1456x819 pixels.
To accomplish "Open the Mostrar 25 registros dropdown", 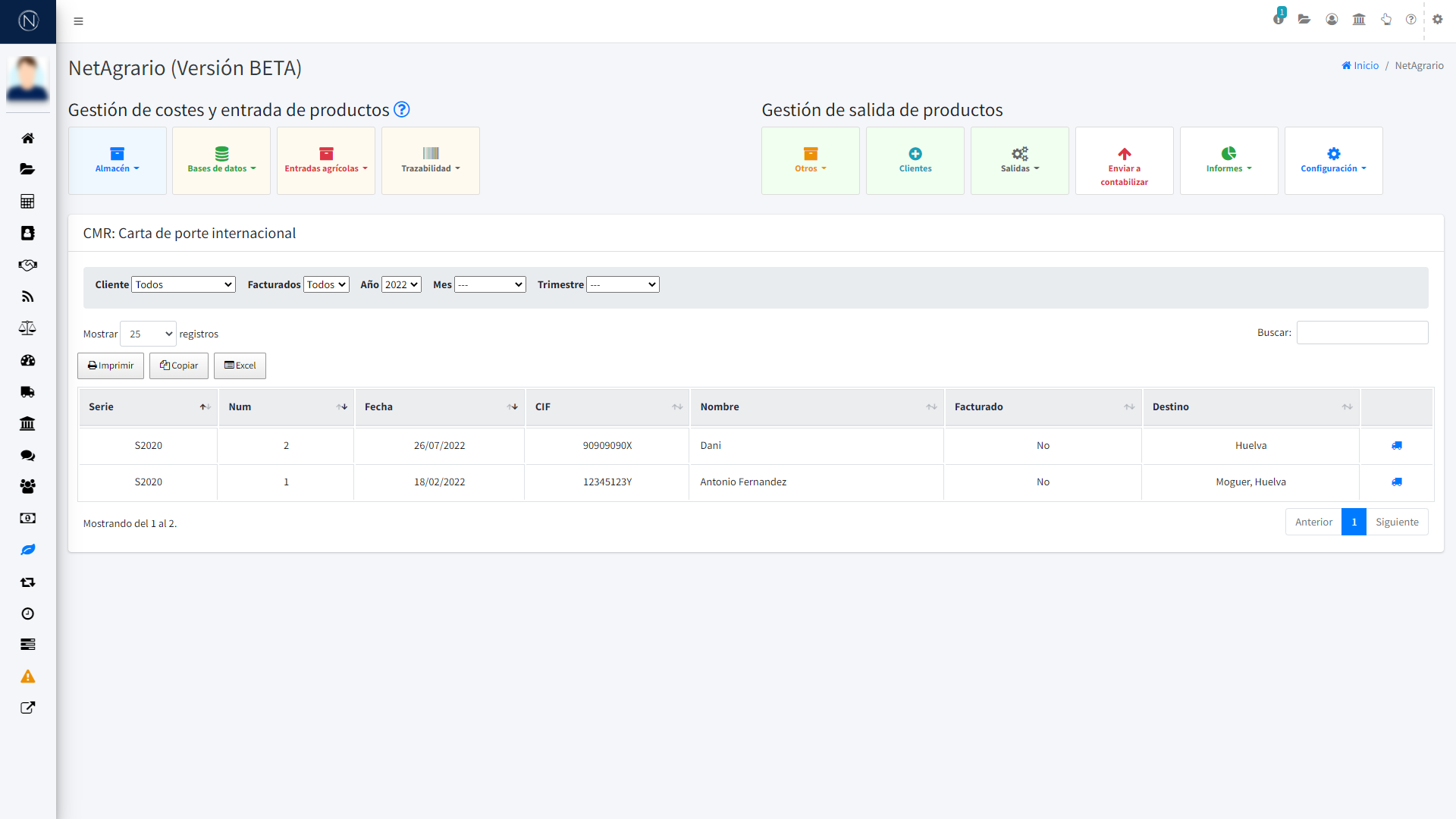I will pyautogui.click(x=149, y=334).
